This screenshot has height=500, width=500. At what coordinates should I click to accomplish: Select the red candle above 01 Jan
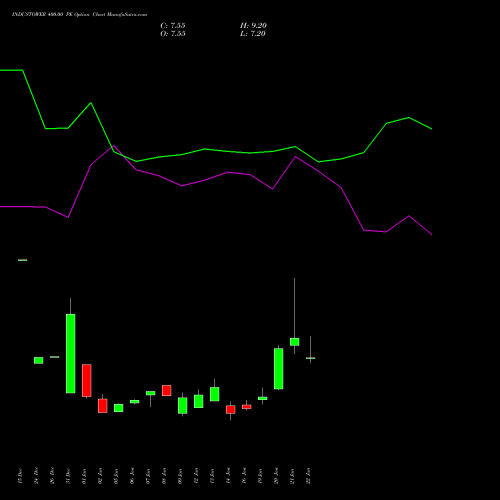point(87,380)
